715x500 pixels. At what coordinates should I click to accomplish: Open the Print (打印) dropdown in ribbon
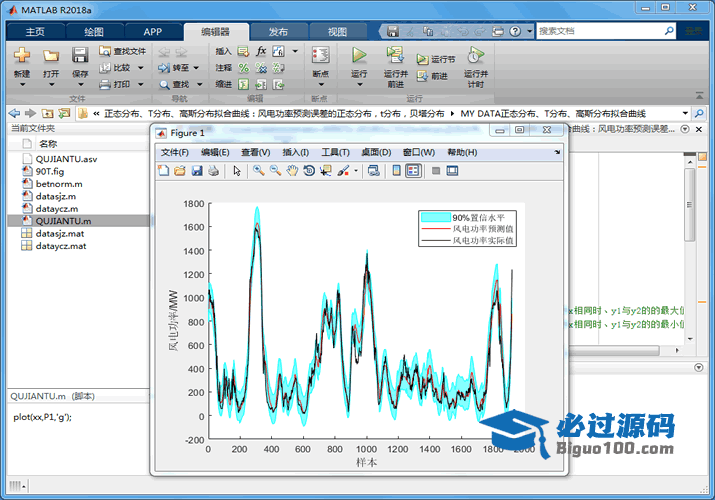click(x=139, y=85)
